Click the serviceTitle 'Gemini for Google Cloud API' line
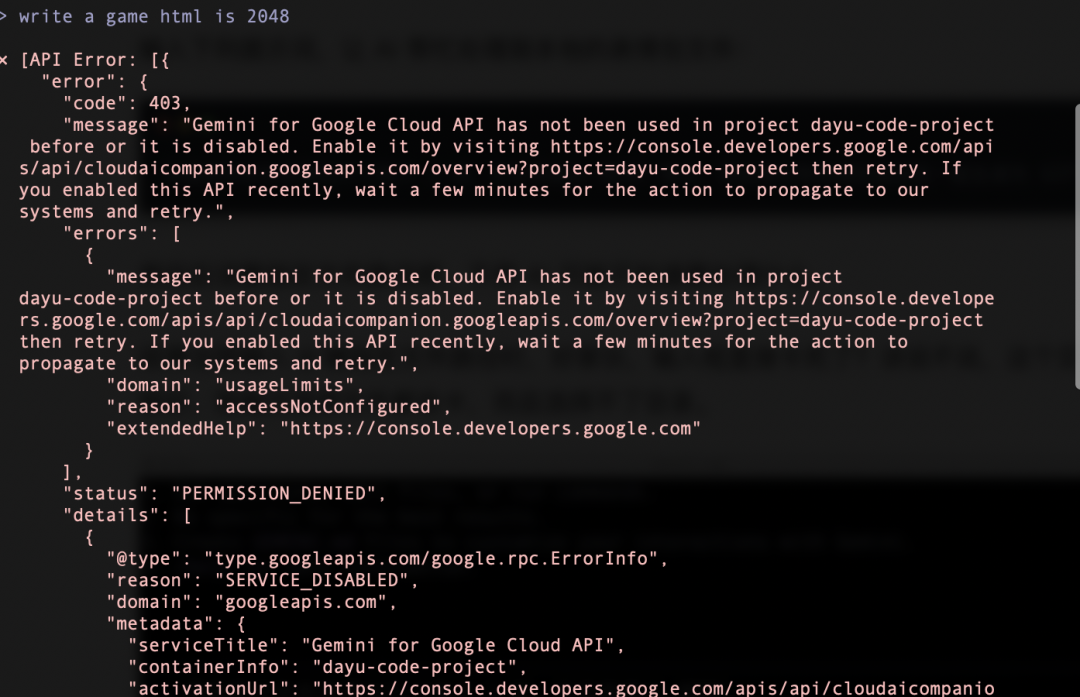The height and width of the screenshot is (697, 1080). [x=376, y=645]
